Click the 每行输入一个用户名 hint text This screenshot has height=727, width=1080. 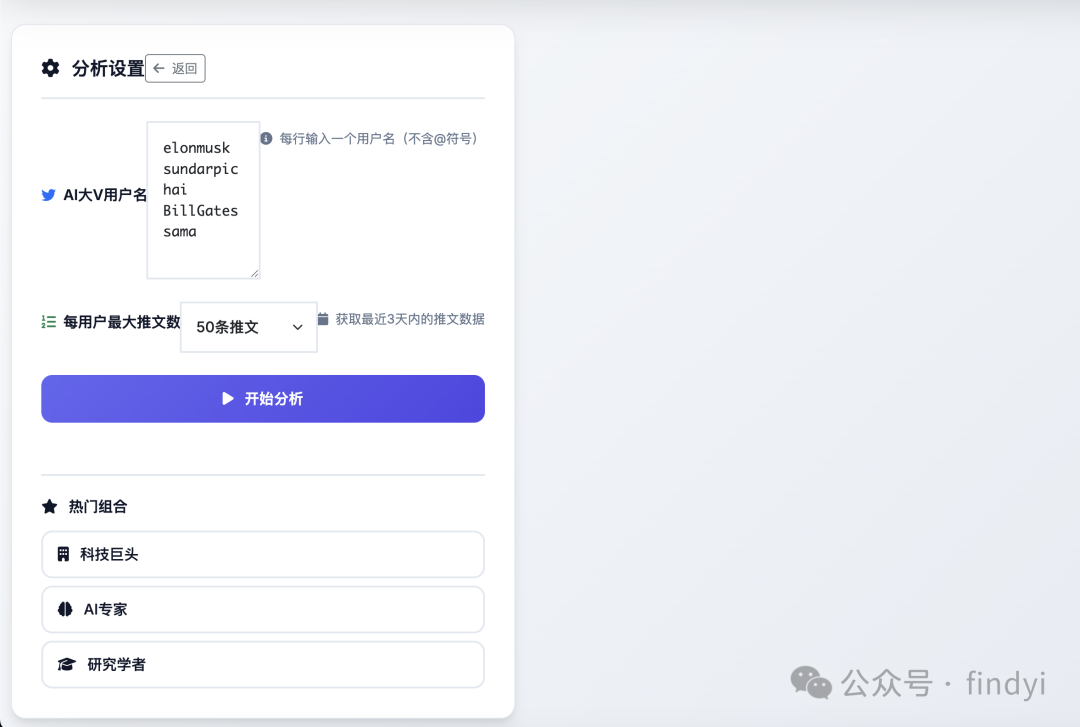pyautogui.click(x=378, y=139)
